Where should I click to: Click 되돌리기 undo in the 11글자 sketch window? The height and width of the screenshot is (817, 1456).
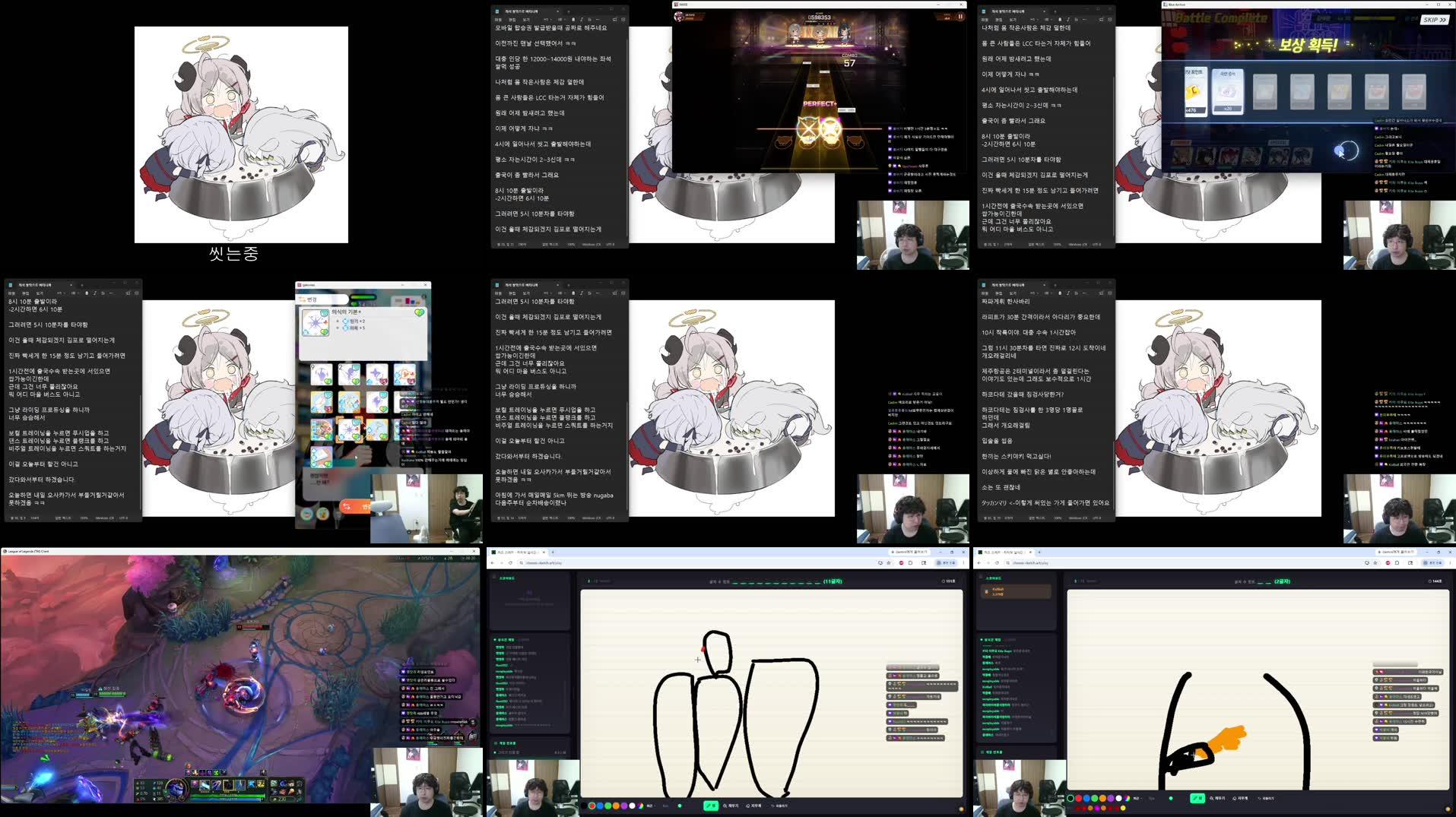click(x=779, y=806)
